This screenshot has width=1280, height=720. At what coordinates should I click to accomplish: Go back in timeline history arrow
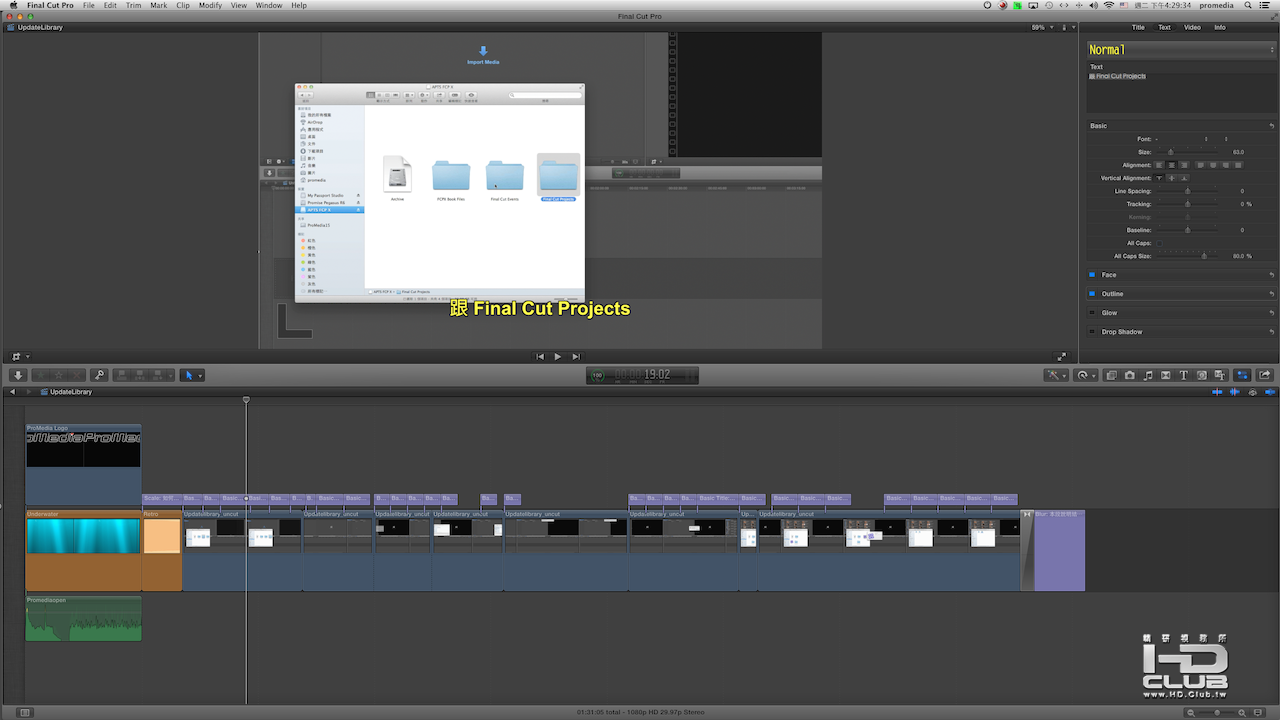pos(12,392)
